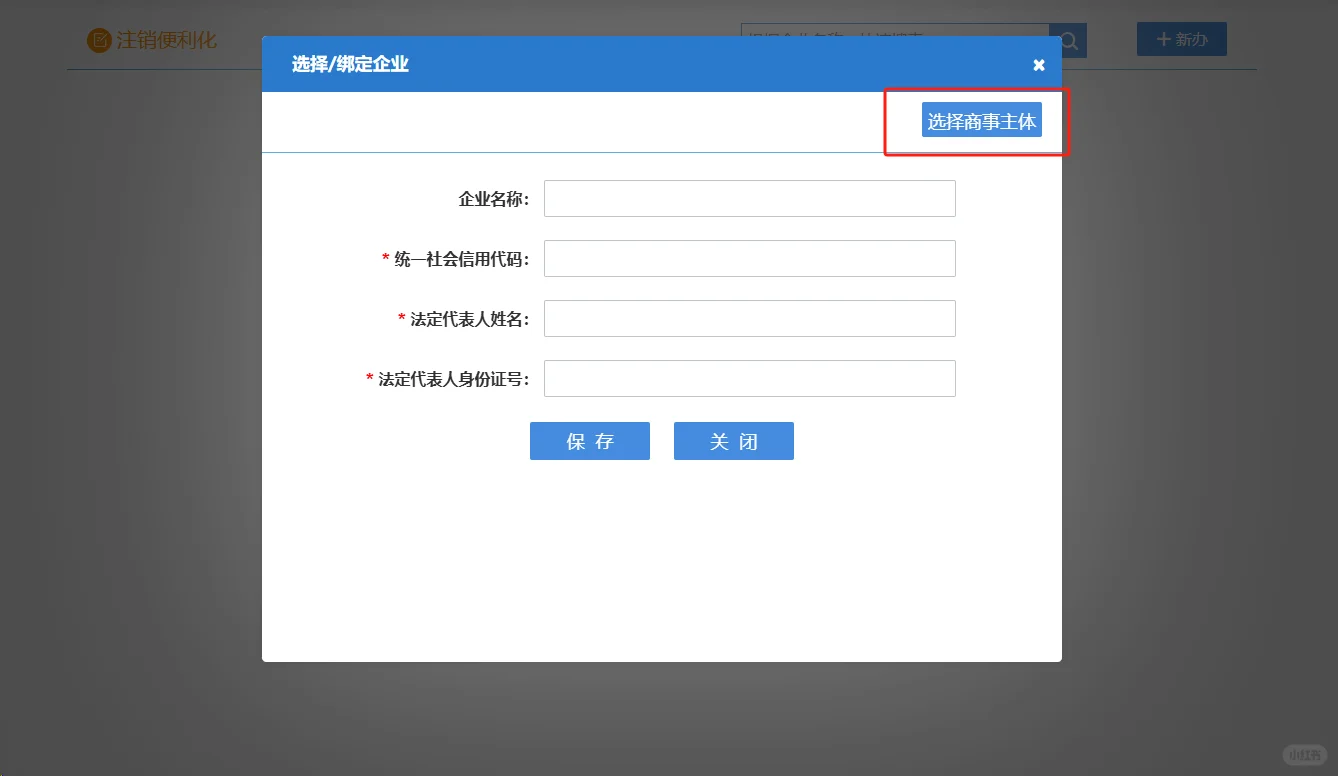Click the 企业名称 input field
This screenshot has height=776, width=1338.
pyautogui.click(x=749, y=198)
